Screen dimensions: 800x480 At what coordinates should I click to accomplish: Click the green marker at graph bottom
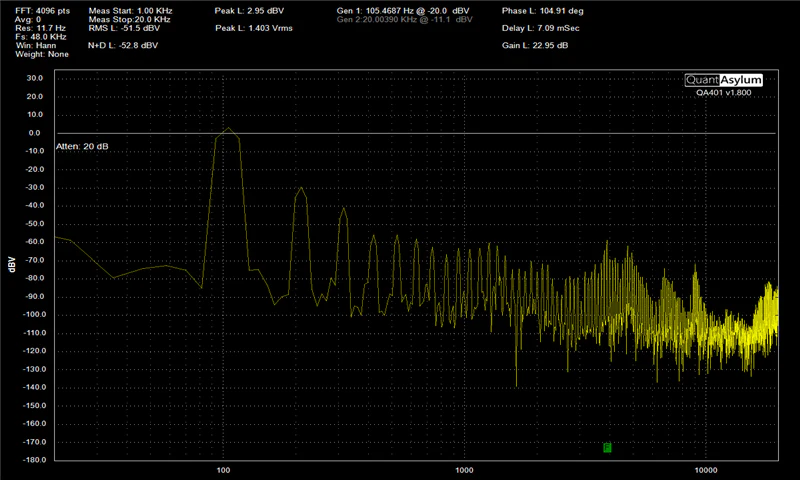pyautogui.click(x=607, y=447)
